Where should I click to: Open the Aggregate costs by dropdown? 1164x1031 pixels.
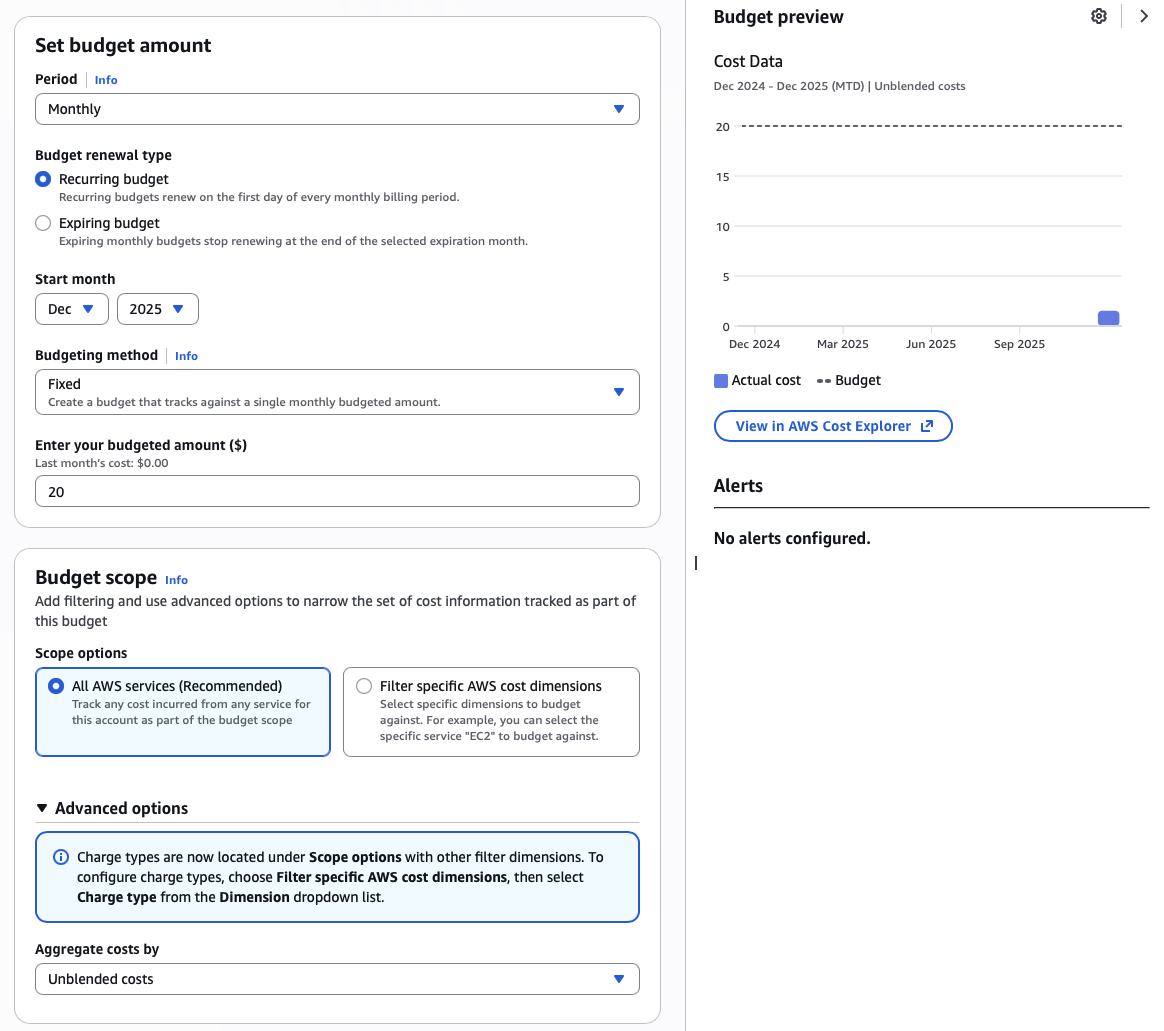click(x=337, y=979)
